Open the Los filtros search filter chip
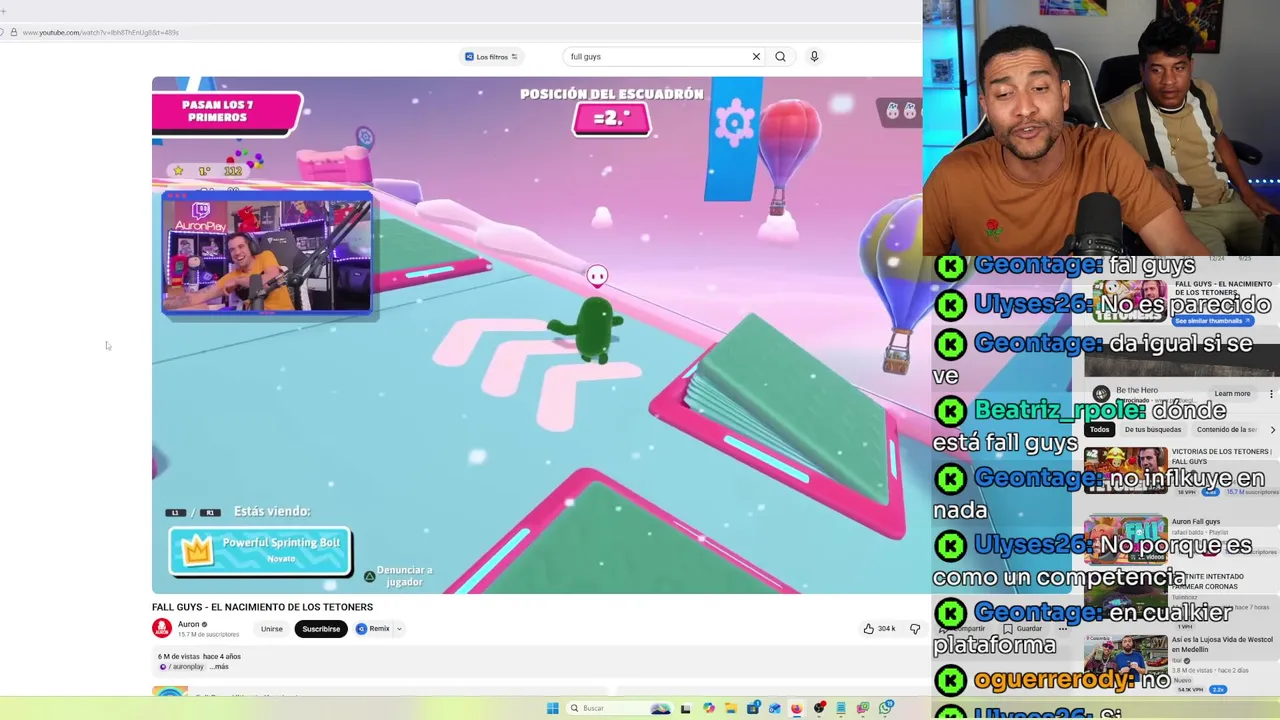This screenshot has width=1280, height=720. coord(490,57)
